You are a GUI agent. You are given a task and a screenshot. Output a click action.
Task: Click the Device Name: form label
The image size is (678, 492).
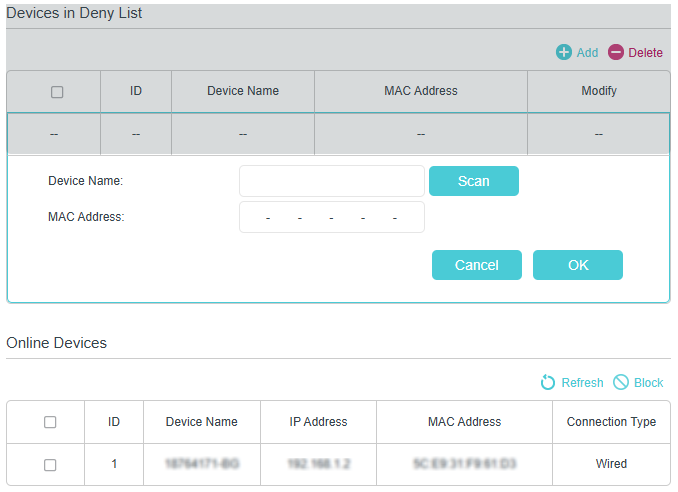85,181
